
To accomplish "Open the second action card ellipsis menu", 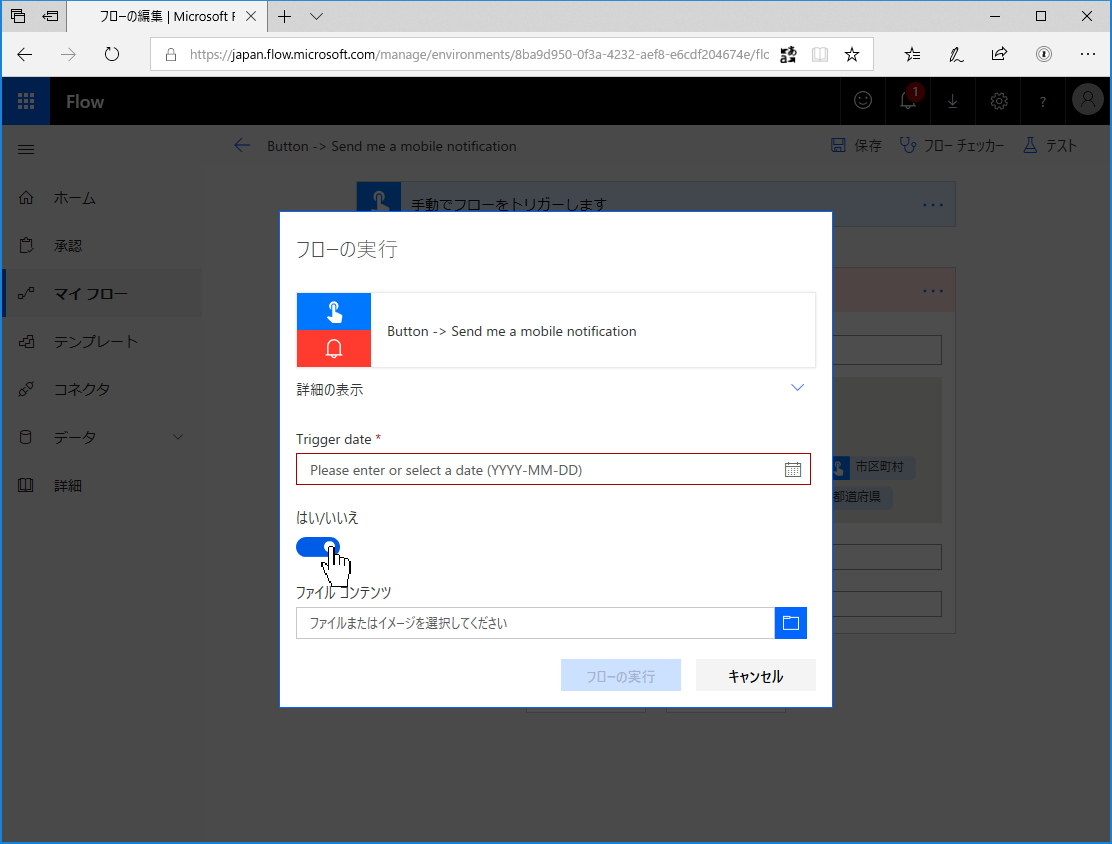I will pyautogui.click(x=933, y=291).
